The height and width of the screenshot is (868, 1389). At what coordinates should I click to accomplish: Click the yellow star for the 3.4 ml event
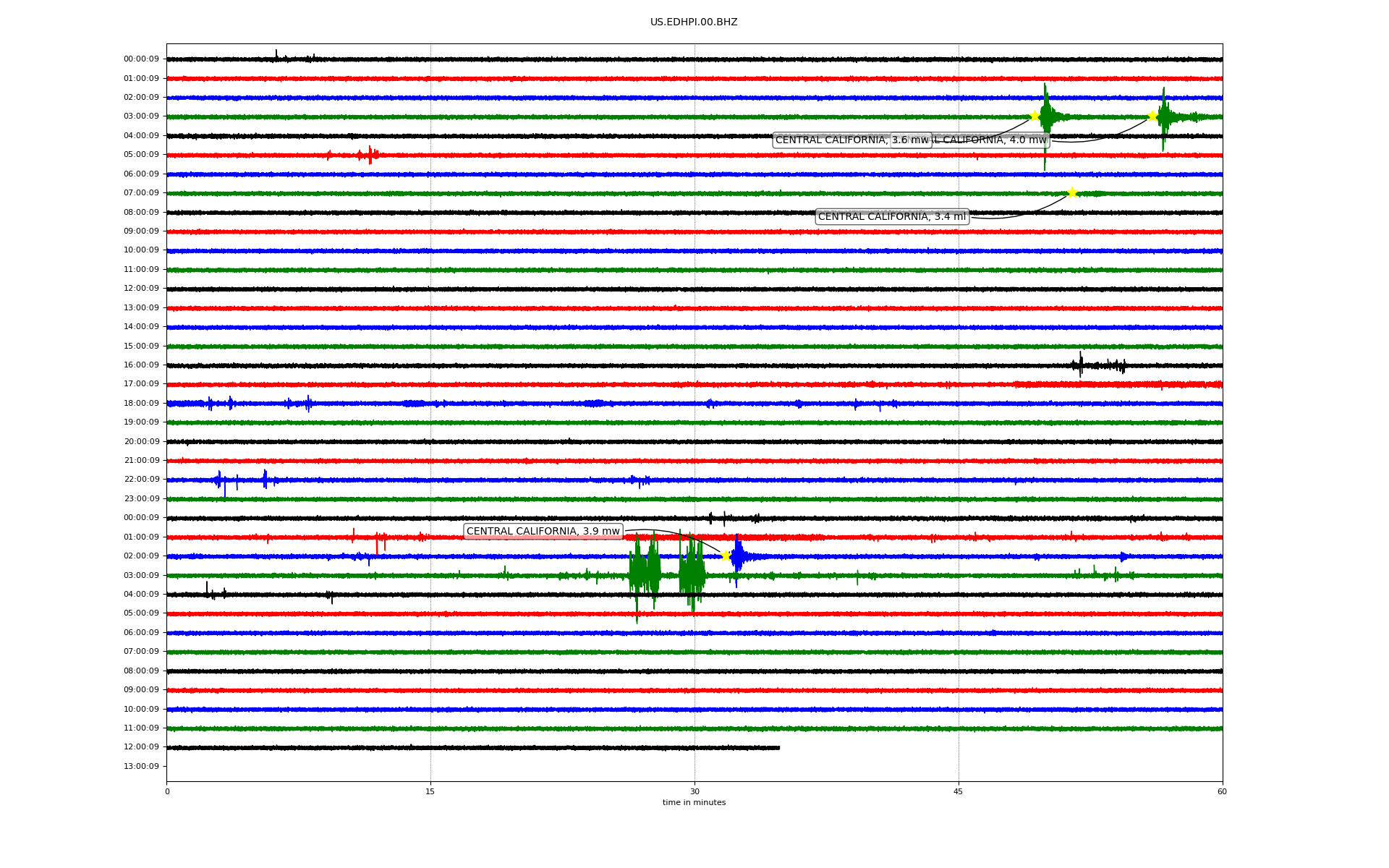(x=1072, y=192)
